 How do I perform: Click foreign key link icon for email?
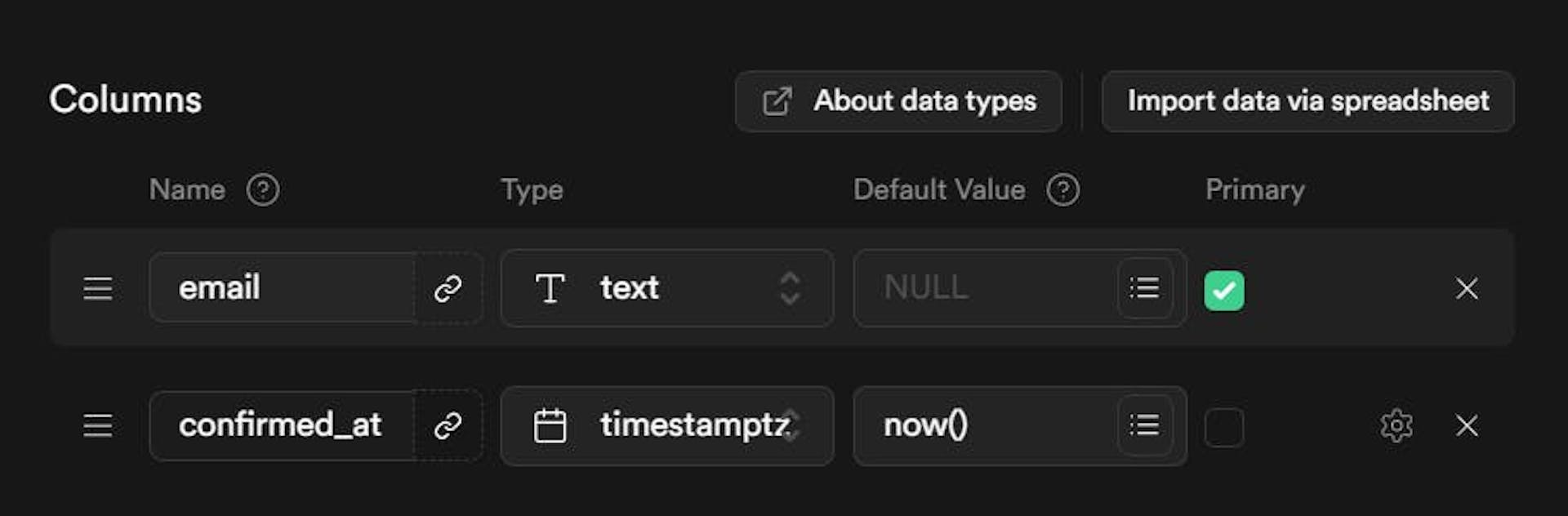pos(448,288)
